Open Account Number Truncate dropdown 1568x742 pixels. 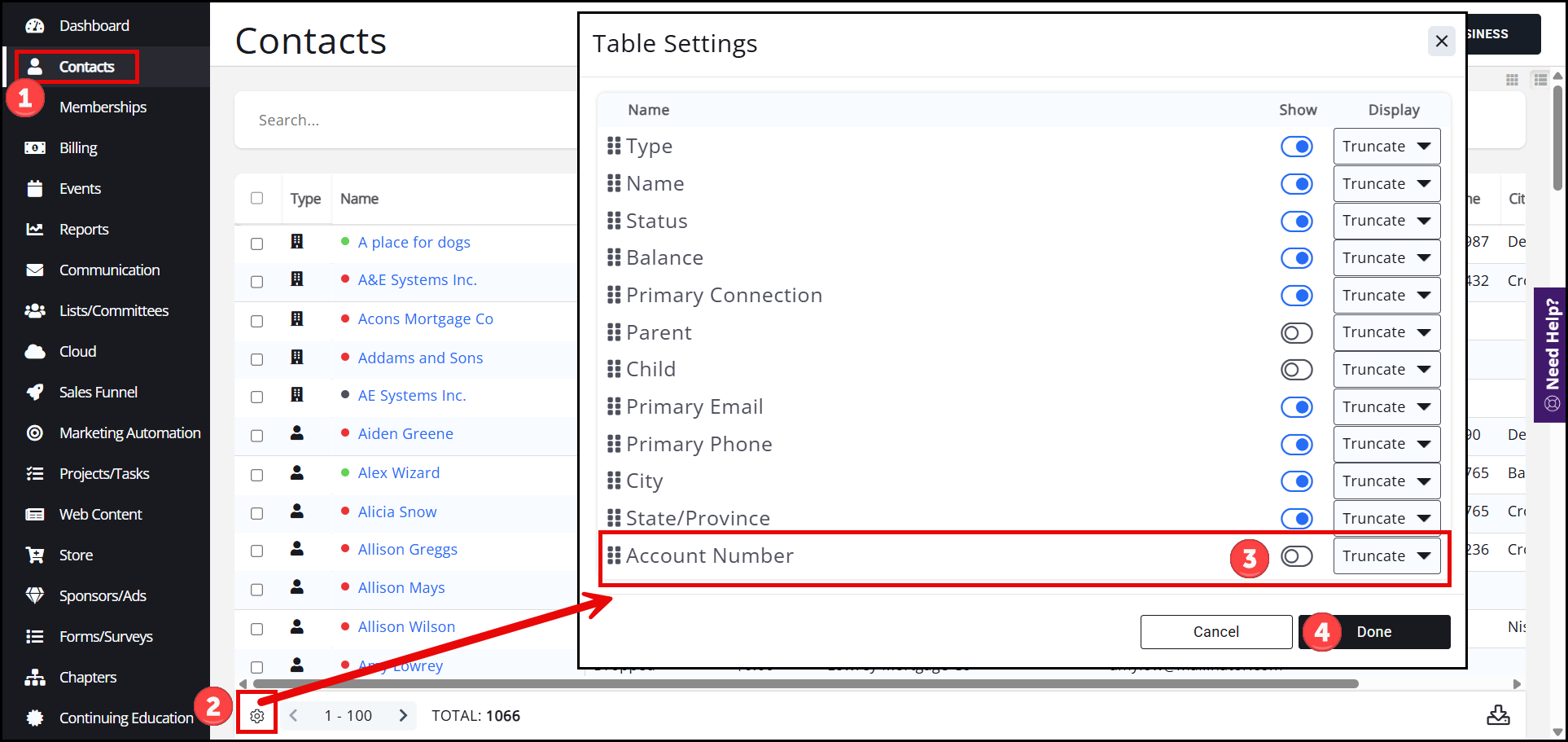click(x=1386, y=556)
